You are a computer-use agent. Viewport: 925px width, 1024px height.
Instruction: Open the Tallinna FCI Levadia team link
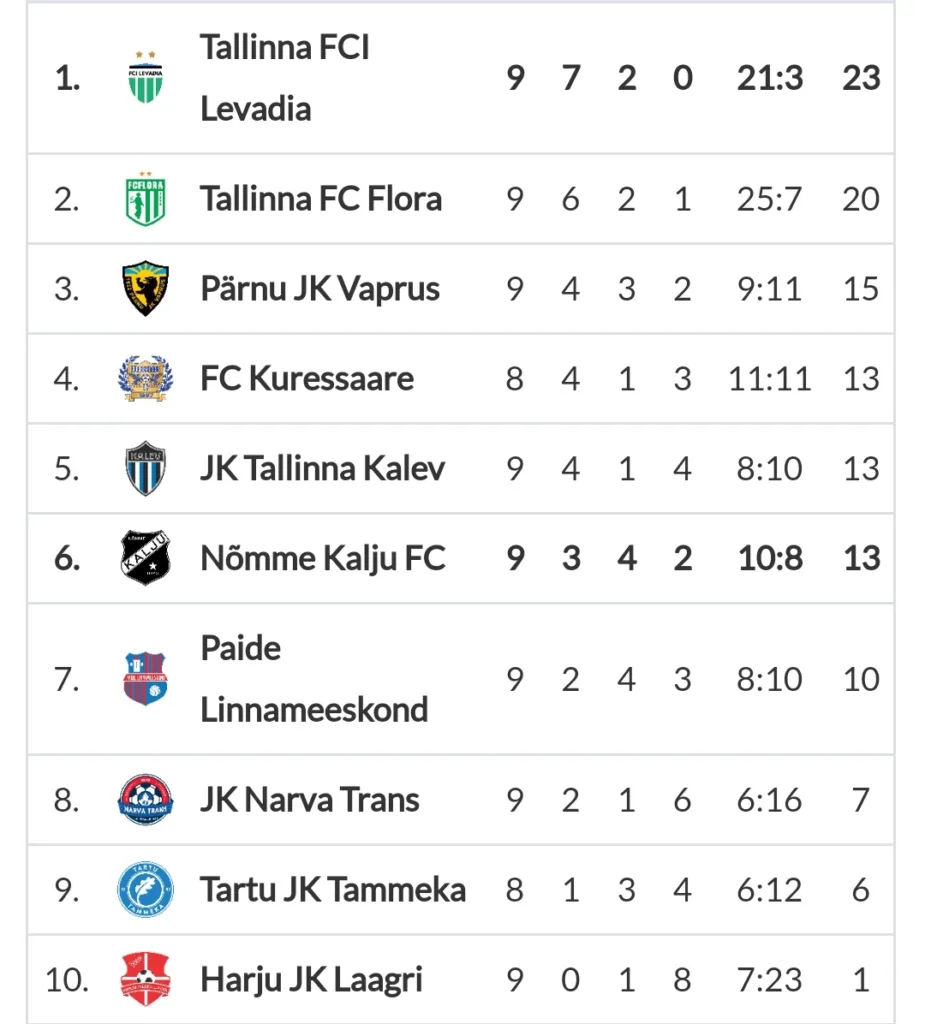point(285,78)
